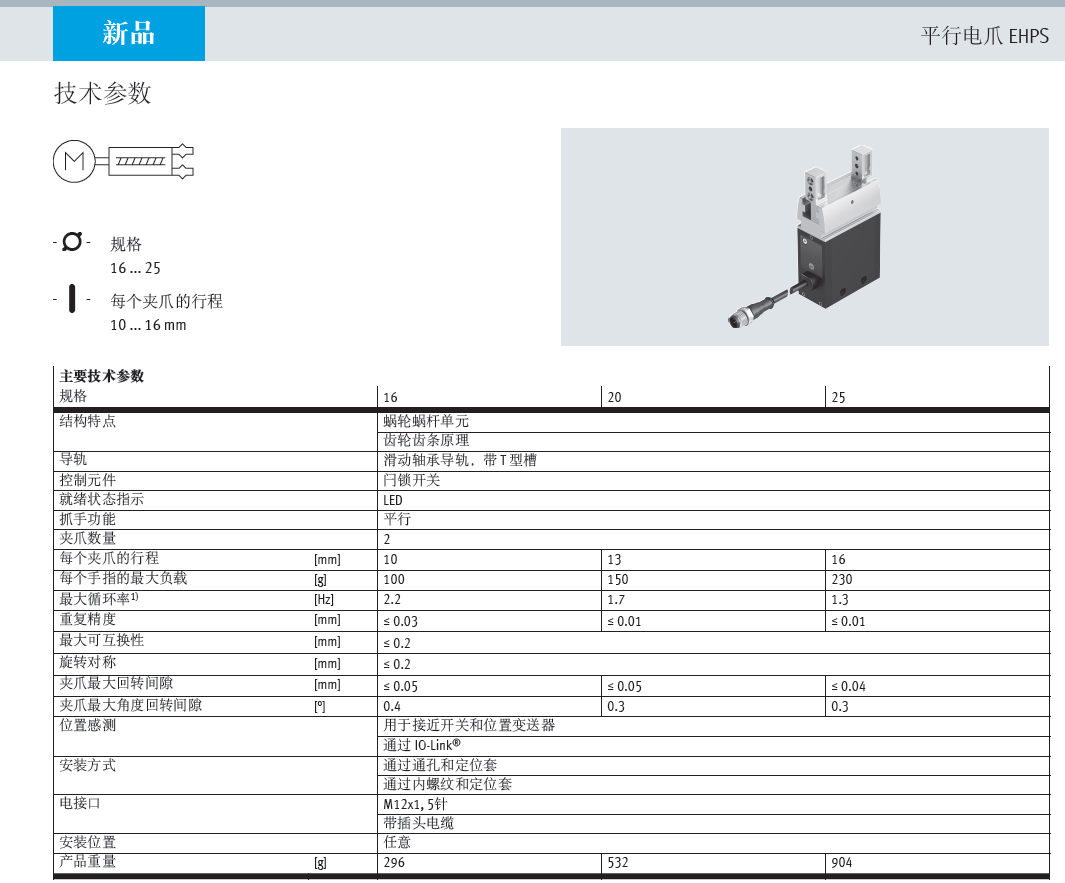Click the 结构特点 row label
The image size is (1065, 883).
coord(88,421)
